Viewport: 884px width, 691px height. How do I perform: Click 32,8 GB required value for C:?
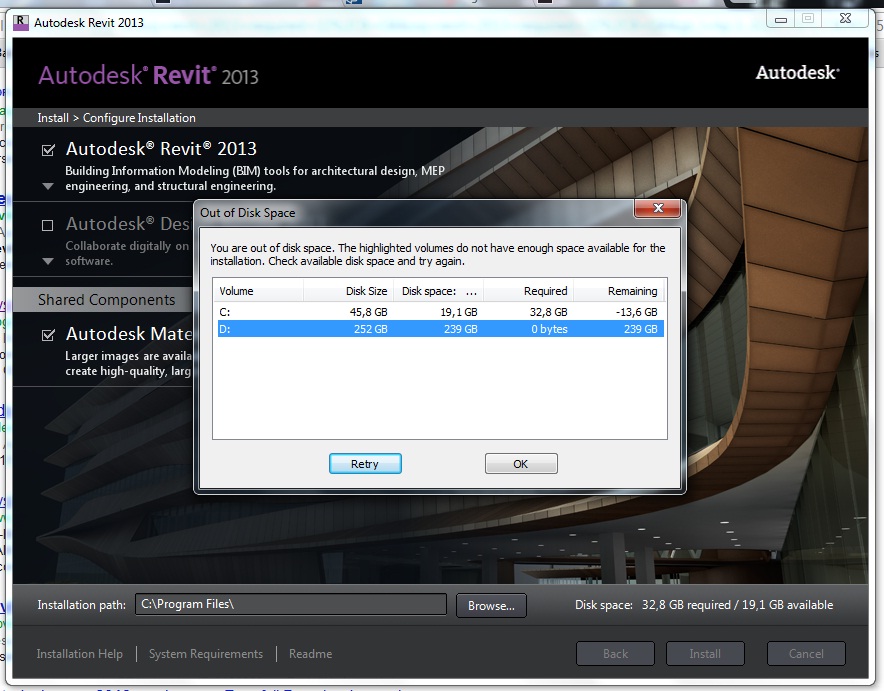point(548,312)
